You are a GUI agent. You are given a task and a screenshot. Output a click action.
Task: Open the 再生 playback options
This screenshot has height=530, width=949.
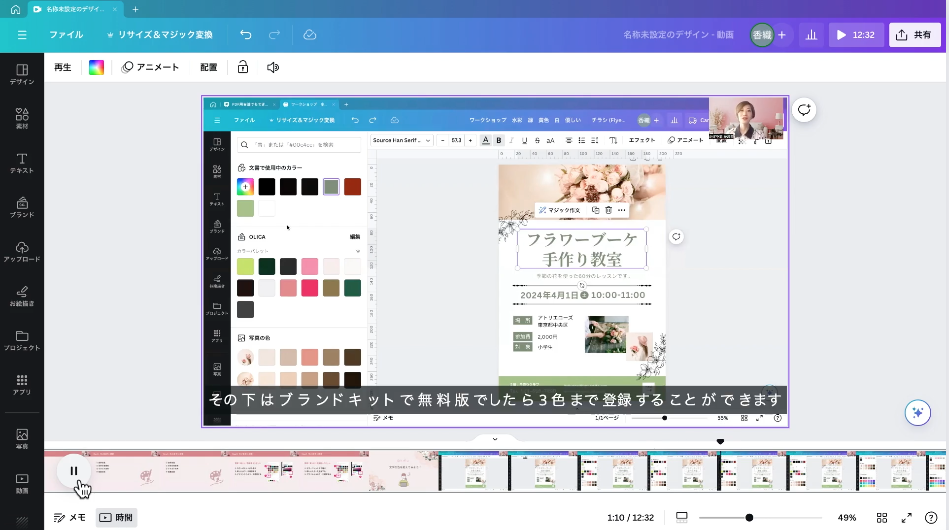click(x=63, y=67)
